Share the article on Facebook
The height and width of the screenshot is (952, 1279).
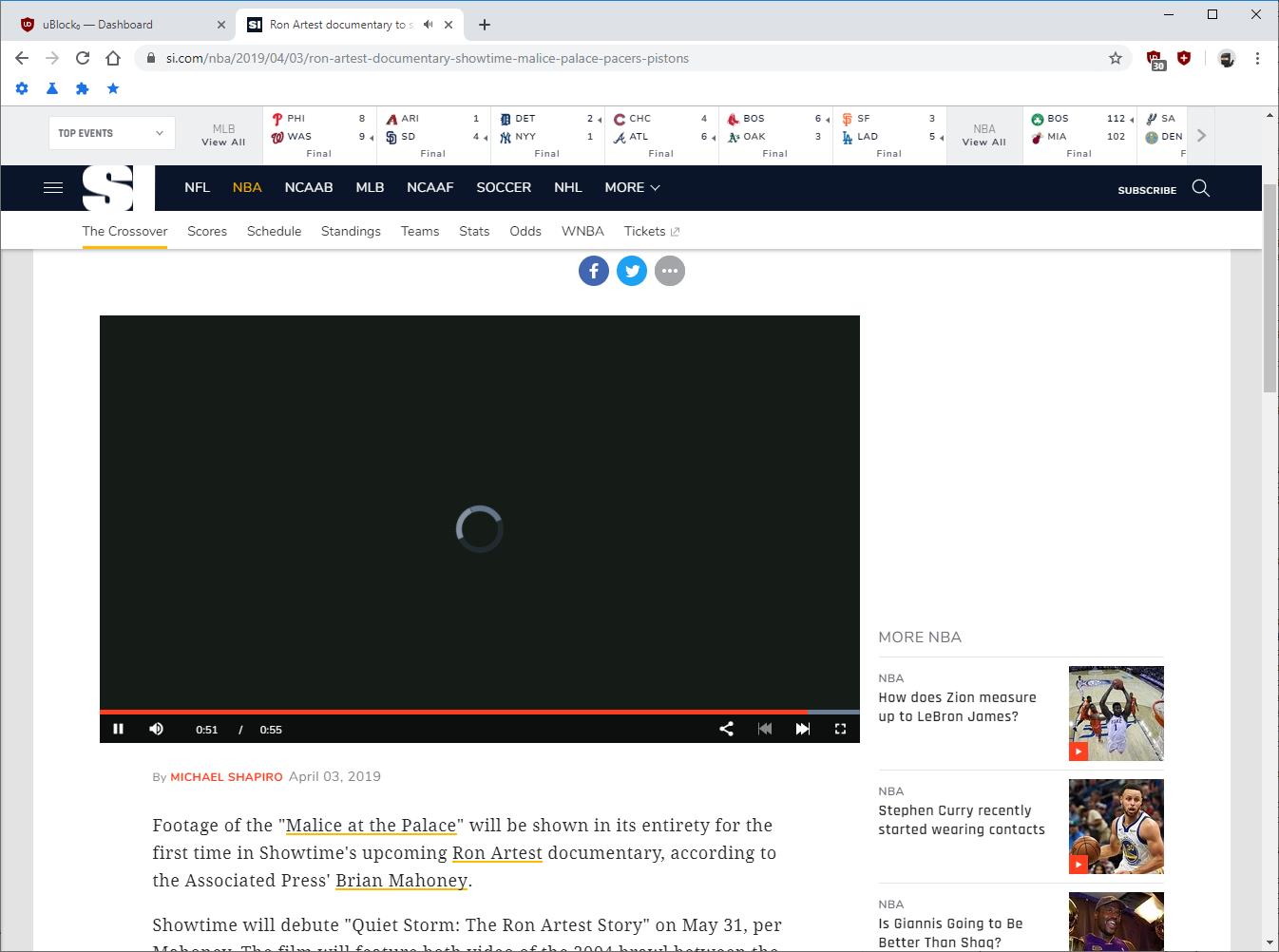594,271
